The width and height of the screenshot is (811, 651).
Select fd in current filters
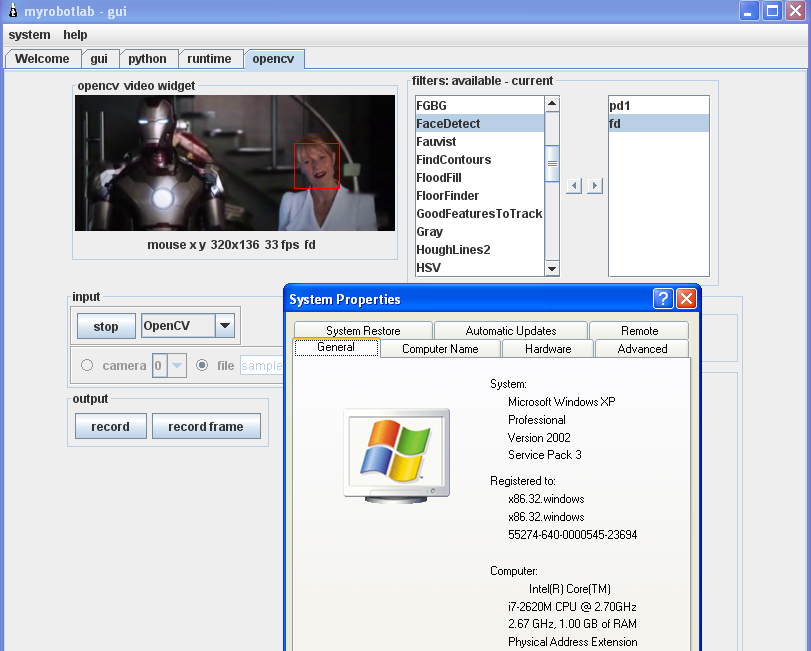(x=658, y=124)
